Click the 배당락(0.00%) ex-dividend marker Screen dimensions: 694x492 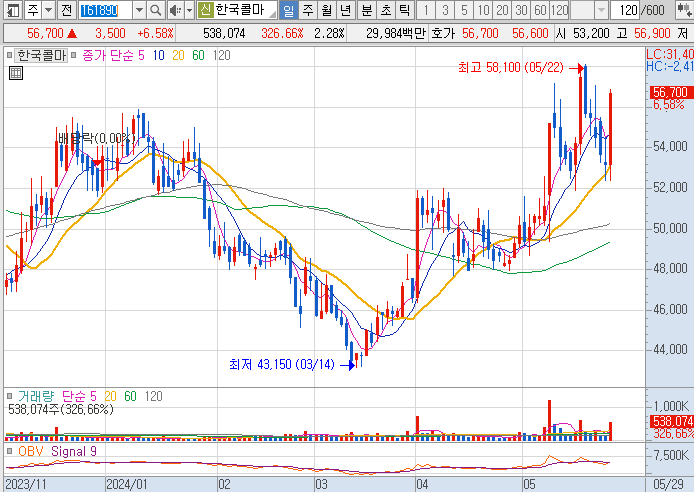[x=97, y=138]
